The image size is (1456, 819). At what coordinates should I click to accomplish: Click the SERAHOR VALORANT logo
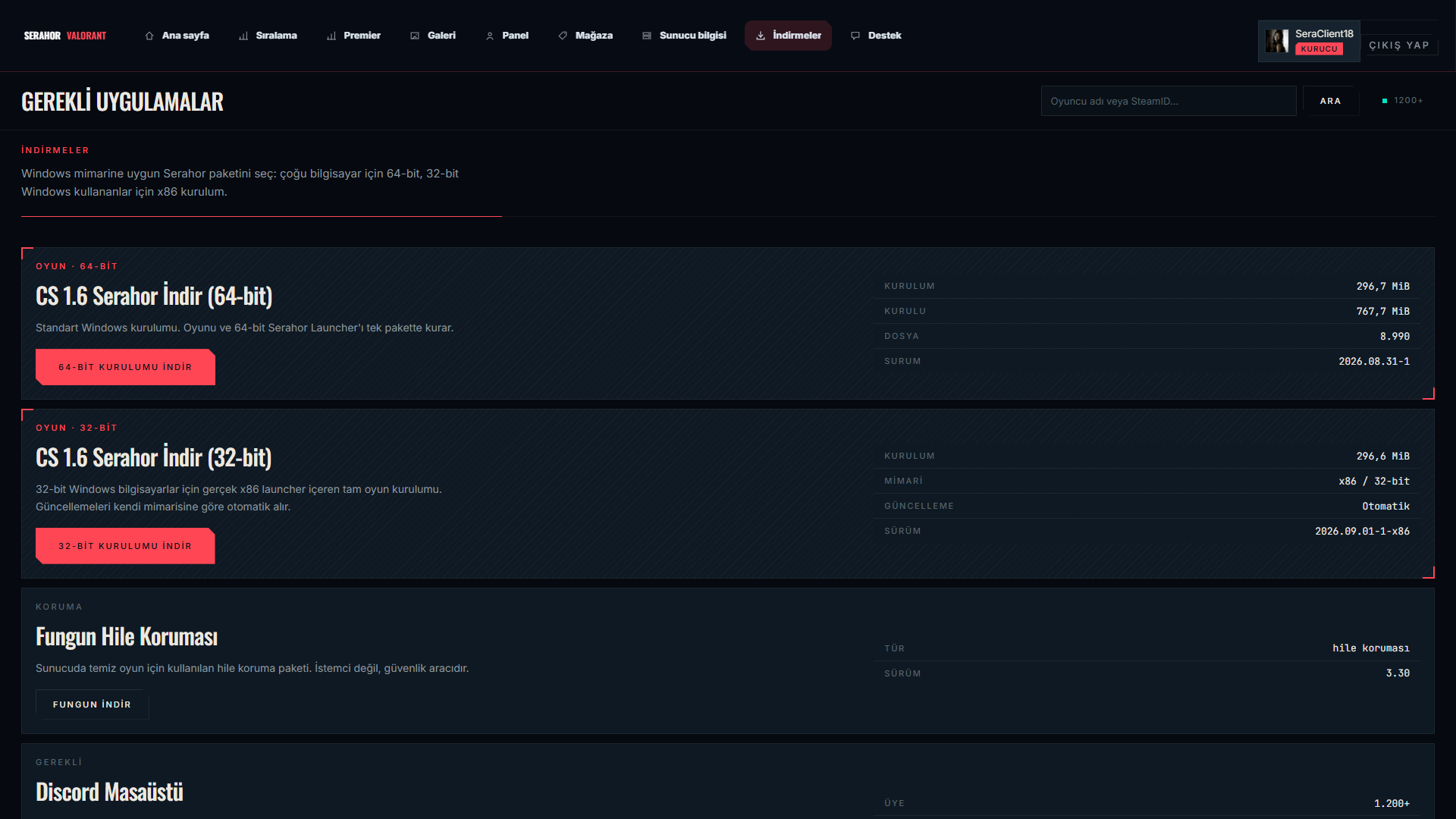(65, 36)
